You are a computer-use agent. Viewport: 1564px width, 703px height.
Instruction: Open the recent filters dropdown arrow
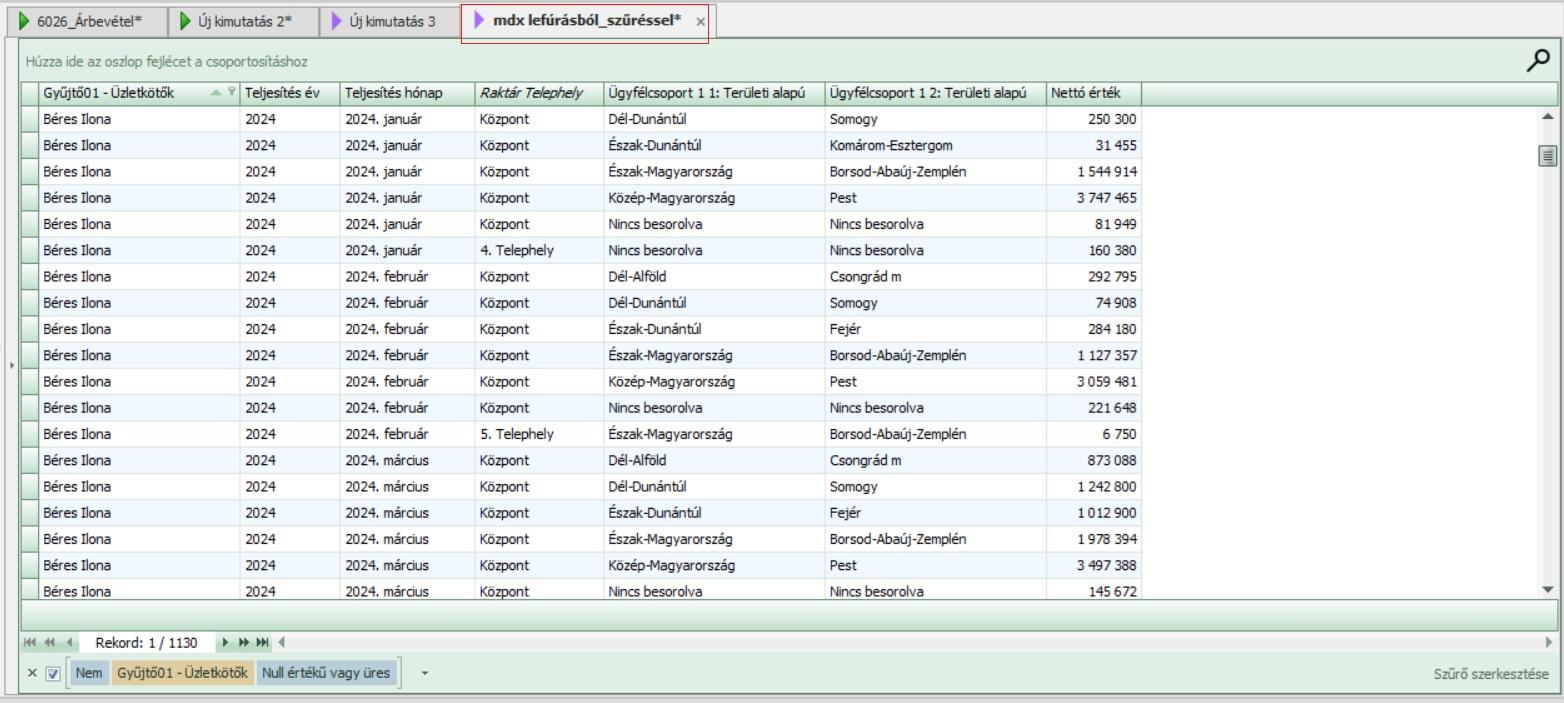tap(424, 673)
